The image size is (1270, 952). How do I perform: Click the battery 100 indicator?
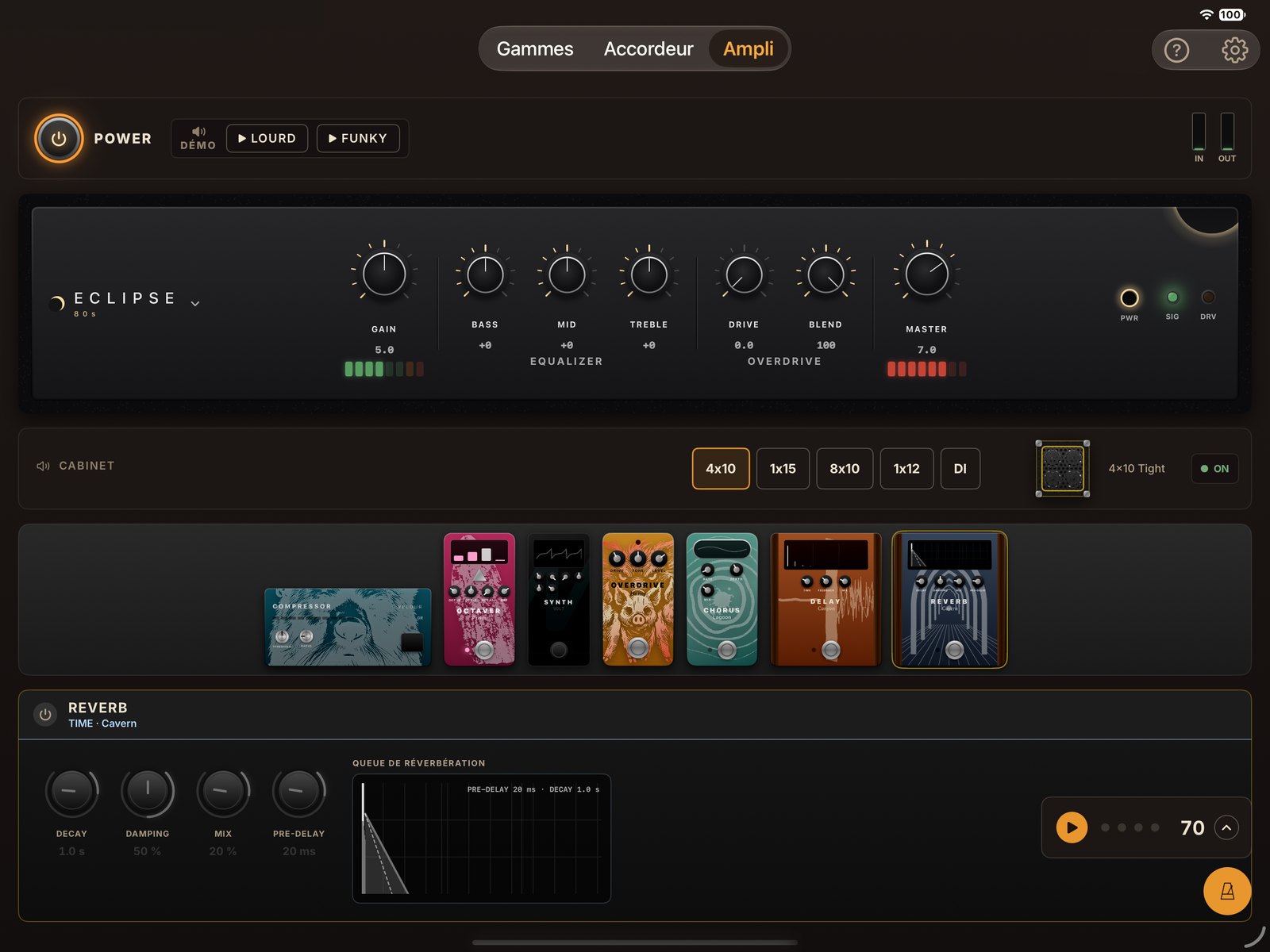[1232, 14]
